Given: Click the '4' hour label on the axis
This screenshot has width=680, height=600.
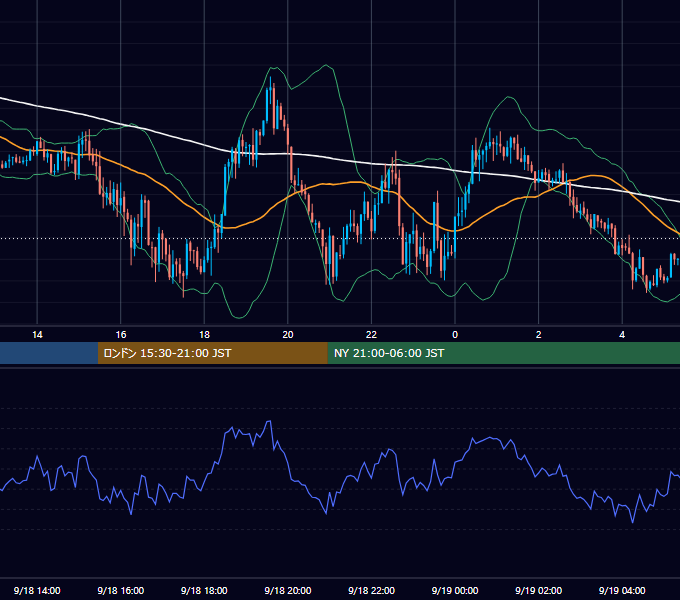Looking at the screenshot, I should tap(622, 335).
